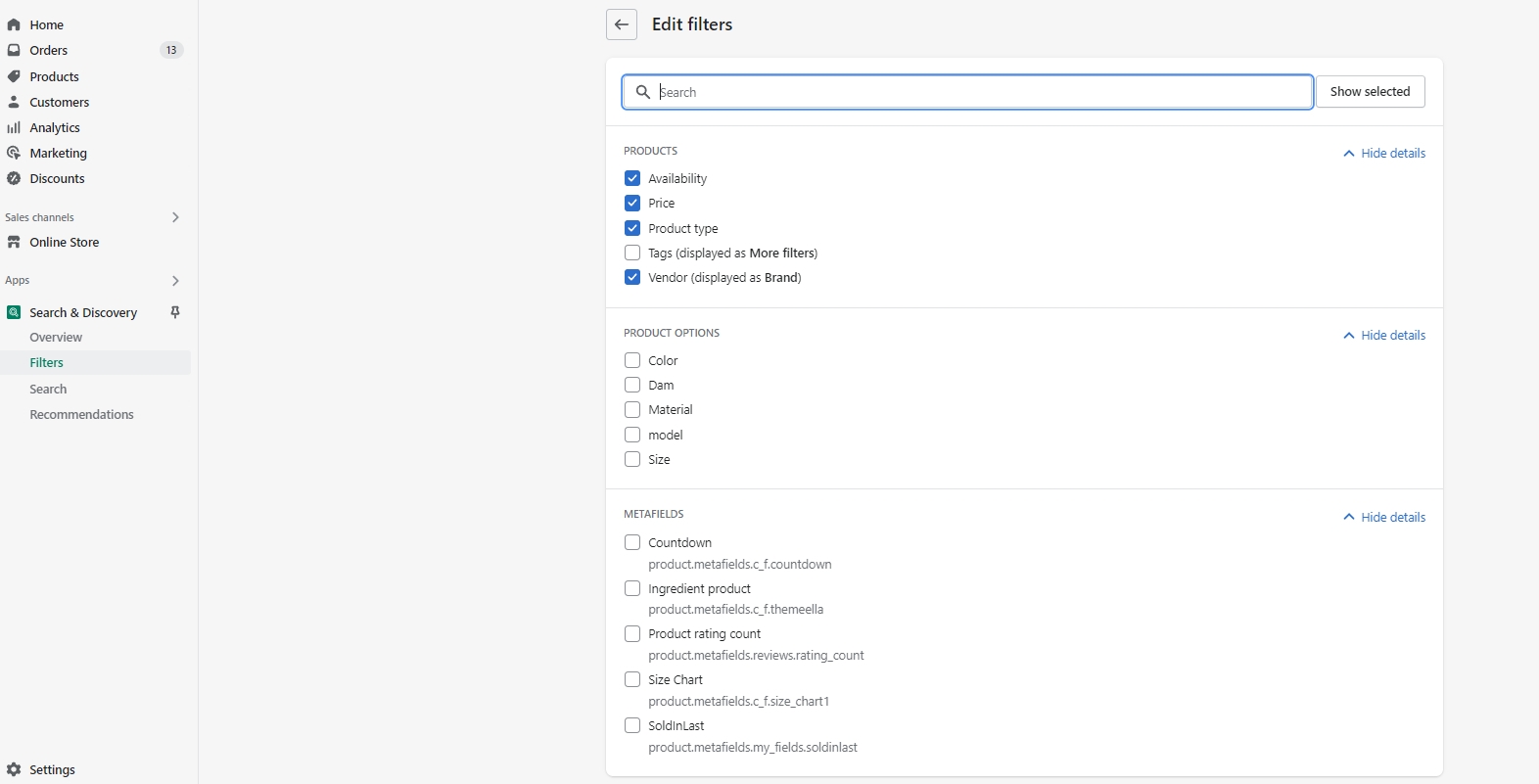1539x784 pixels.
Task: Click the Show selected button
Action: click(1370, 92)
